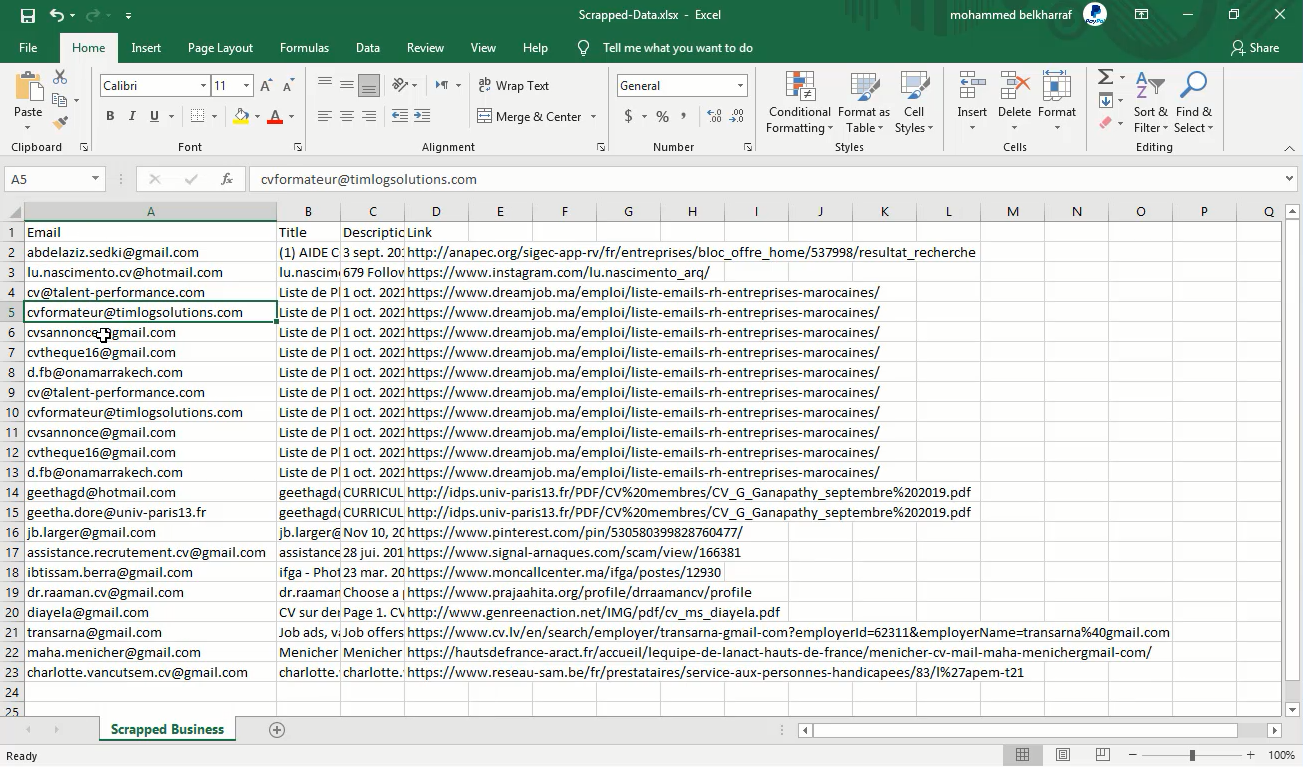1303x767 pixels.
Task: Click the zoom slider handle
Action: 1192,755
